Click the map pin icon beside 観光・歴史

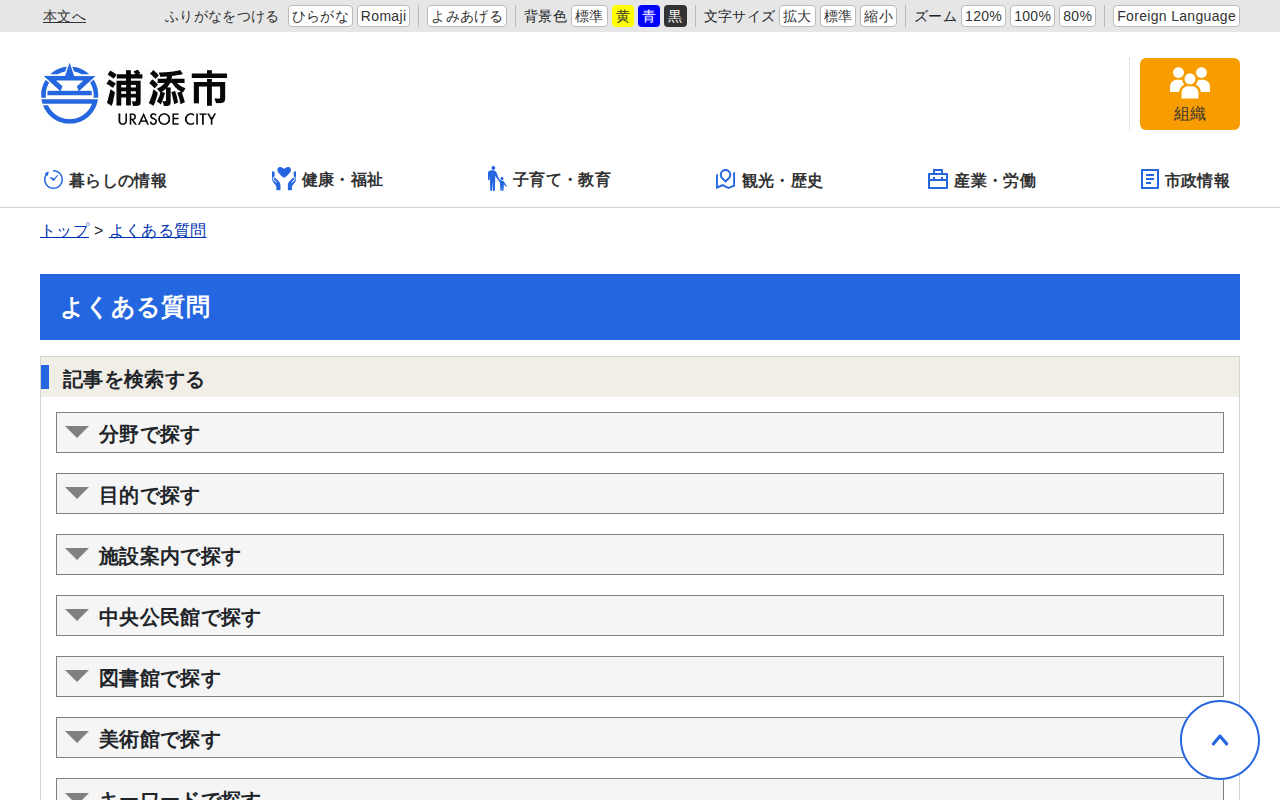coord(726,179)
